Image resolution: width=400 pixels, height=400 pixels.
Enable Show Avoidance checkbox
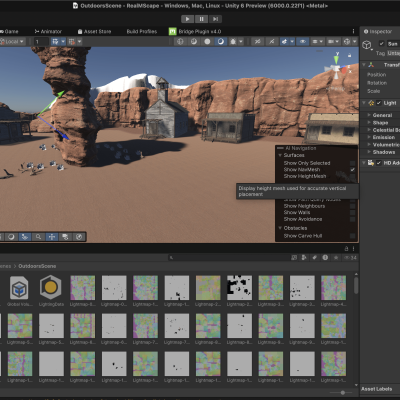tap(352, 219)
